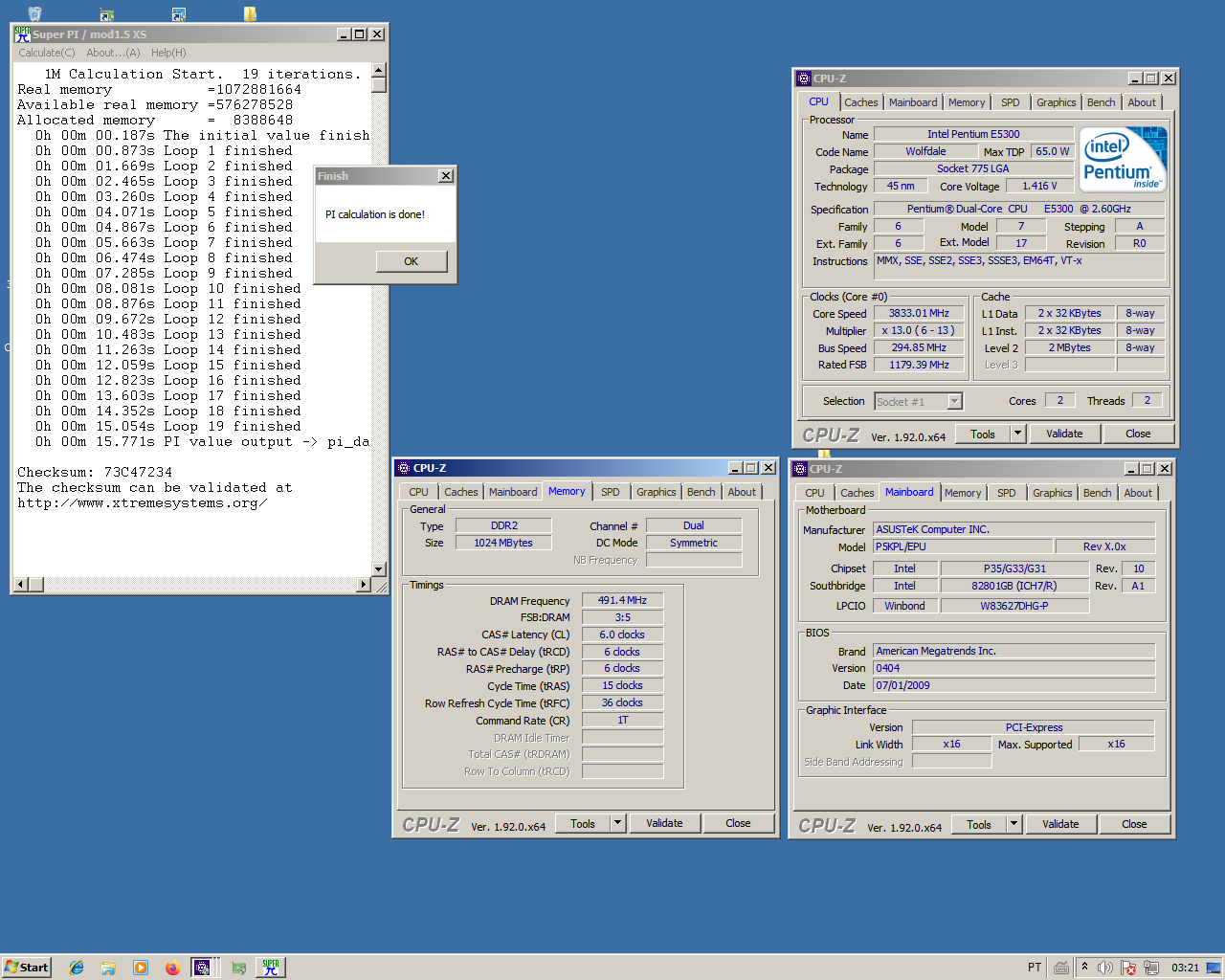Click the PT language indicator in the taskbar
Viewport: 1225px width, 980px height.
pos(1035,968)
